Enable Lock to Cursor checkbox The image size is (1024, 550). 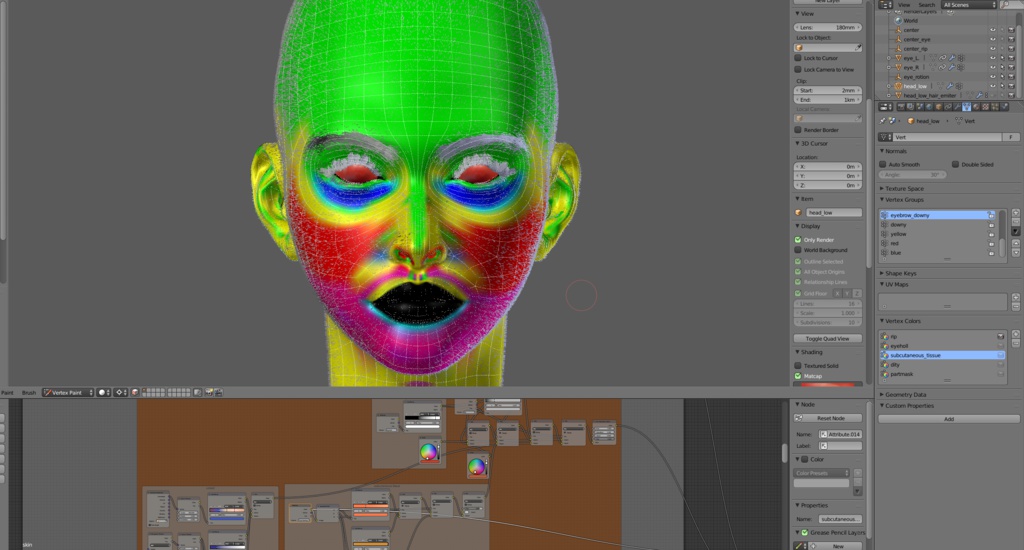click(797, 58)
